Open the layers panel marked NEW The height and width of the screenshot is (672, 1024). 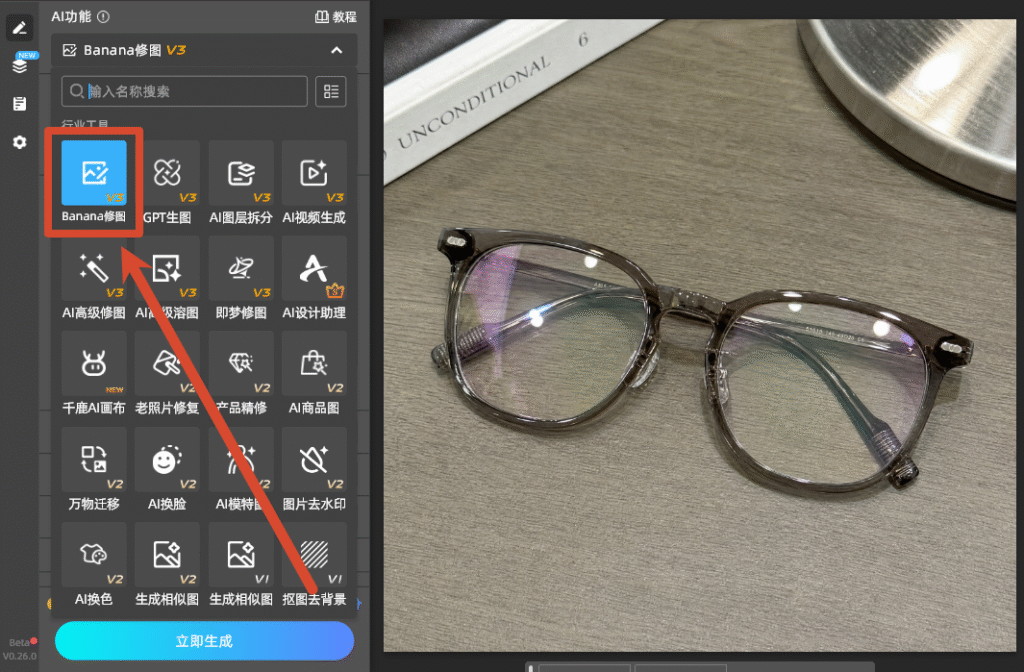click(x=20, y=66)
